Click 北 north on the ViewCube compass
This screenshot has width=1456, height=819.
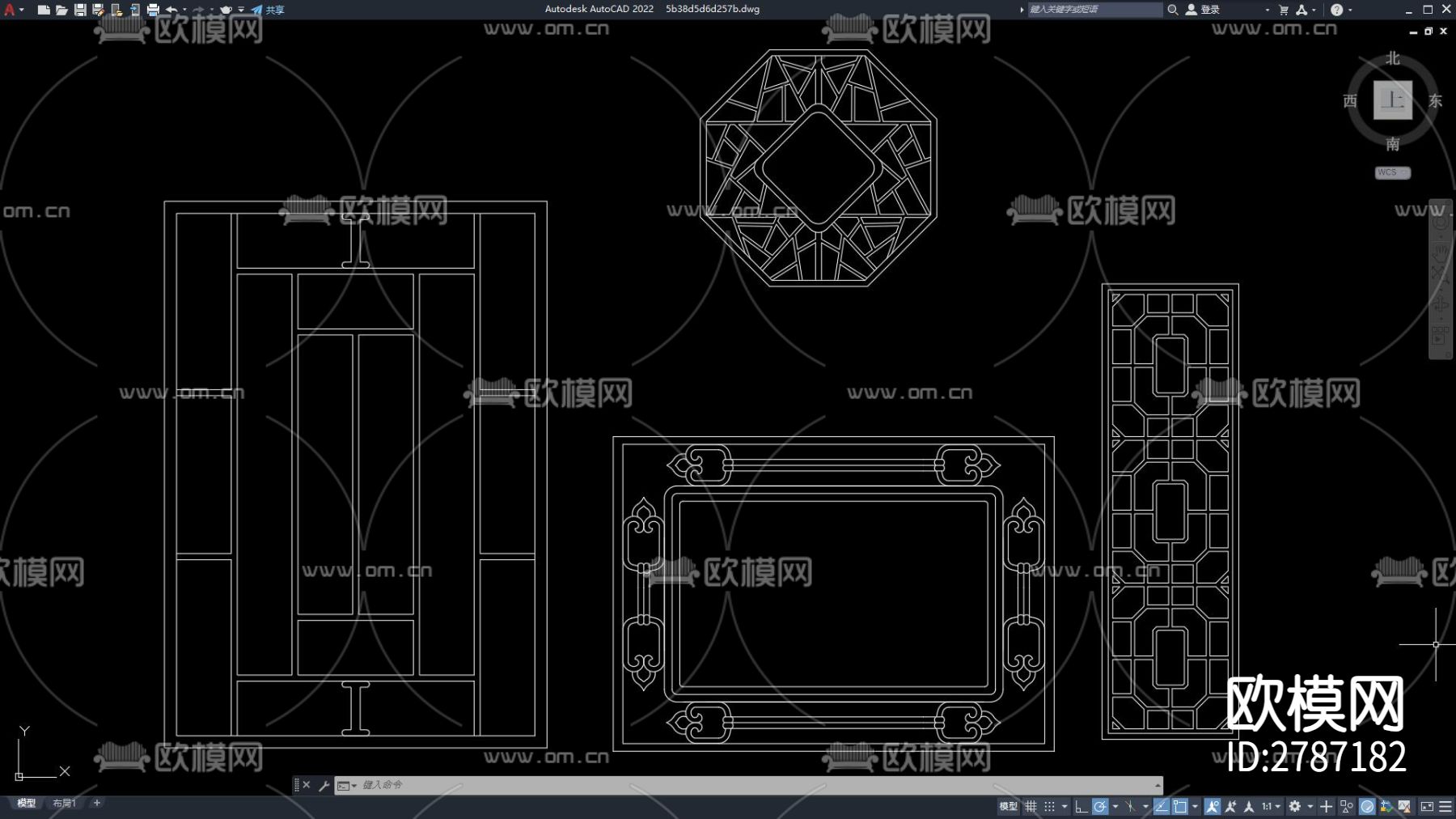tap(1393, 58)
